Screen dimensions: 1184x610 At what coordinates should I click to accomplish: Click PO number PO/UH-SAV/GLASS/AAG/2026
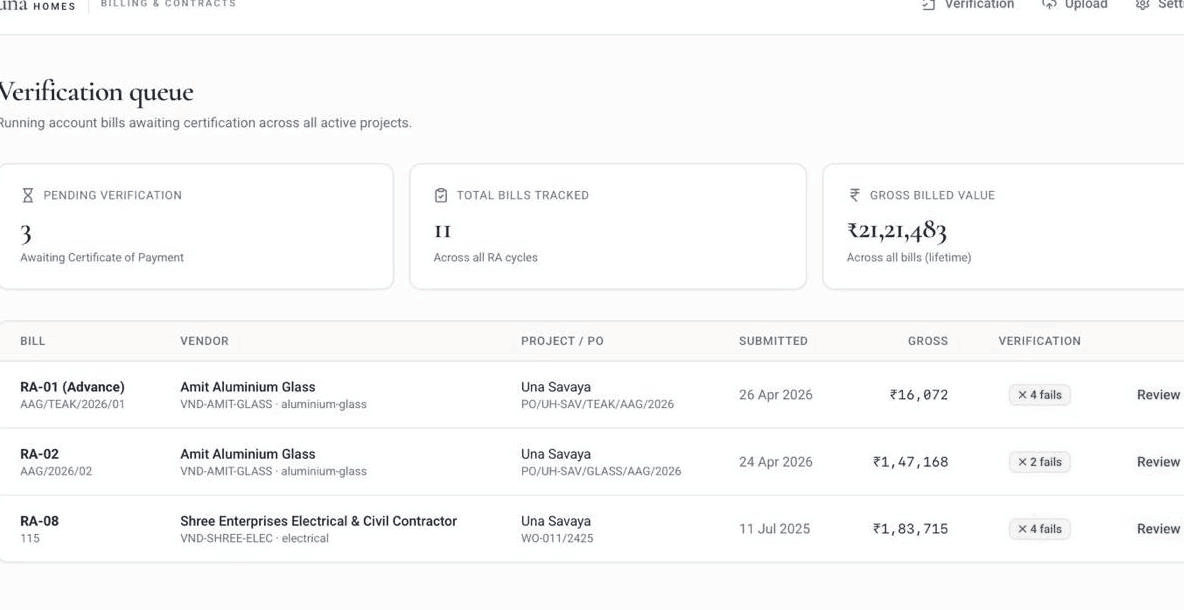pyautogui.click(x=601, y=472)
